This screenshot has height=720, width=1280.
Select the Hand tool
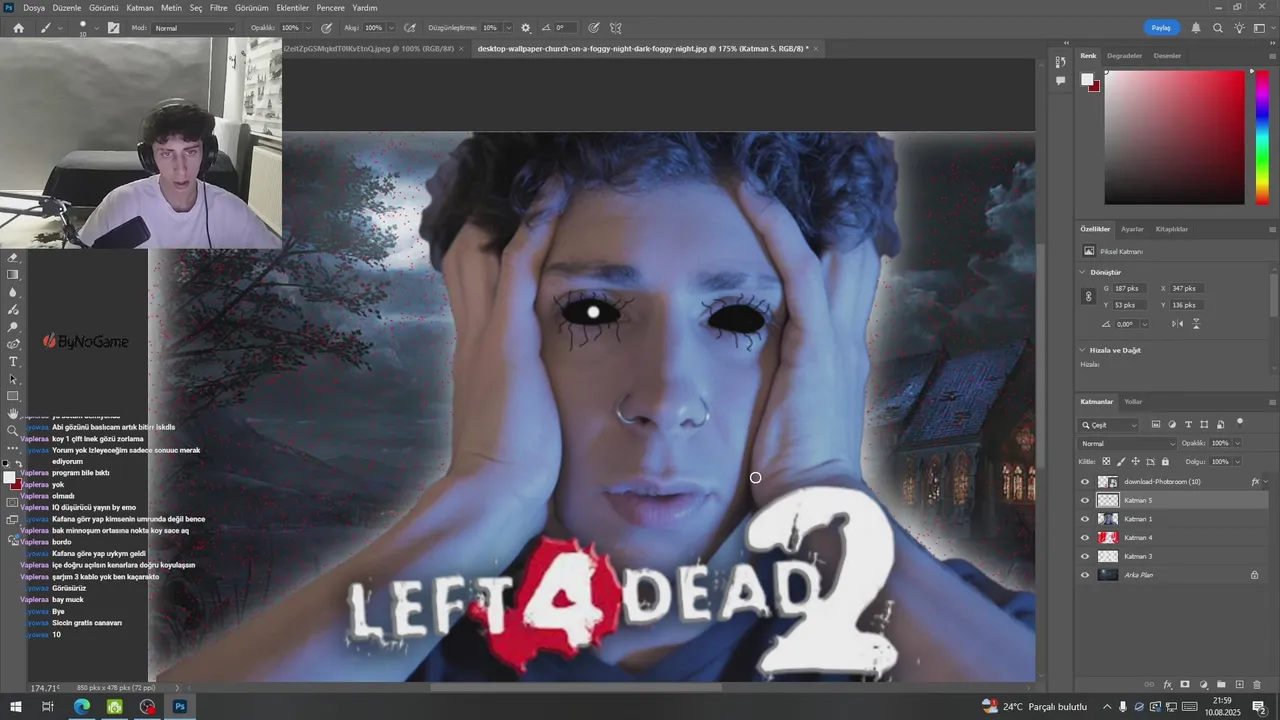click(13, 413)
